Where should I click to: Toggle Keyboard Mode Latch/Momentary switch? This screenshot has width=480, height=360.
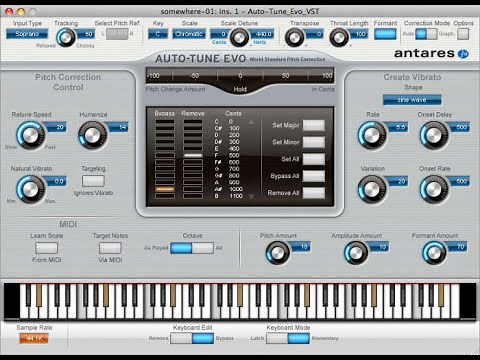288,338
